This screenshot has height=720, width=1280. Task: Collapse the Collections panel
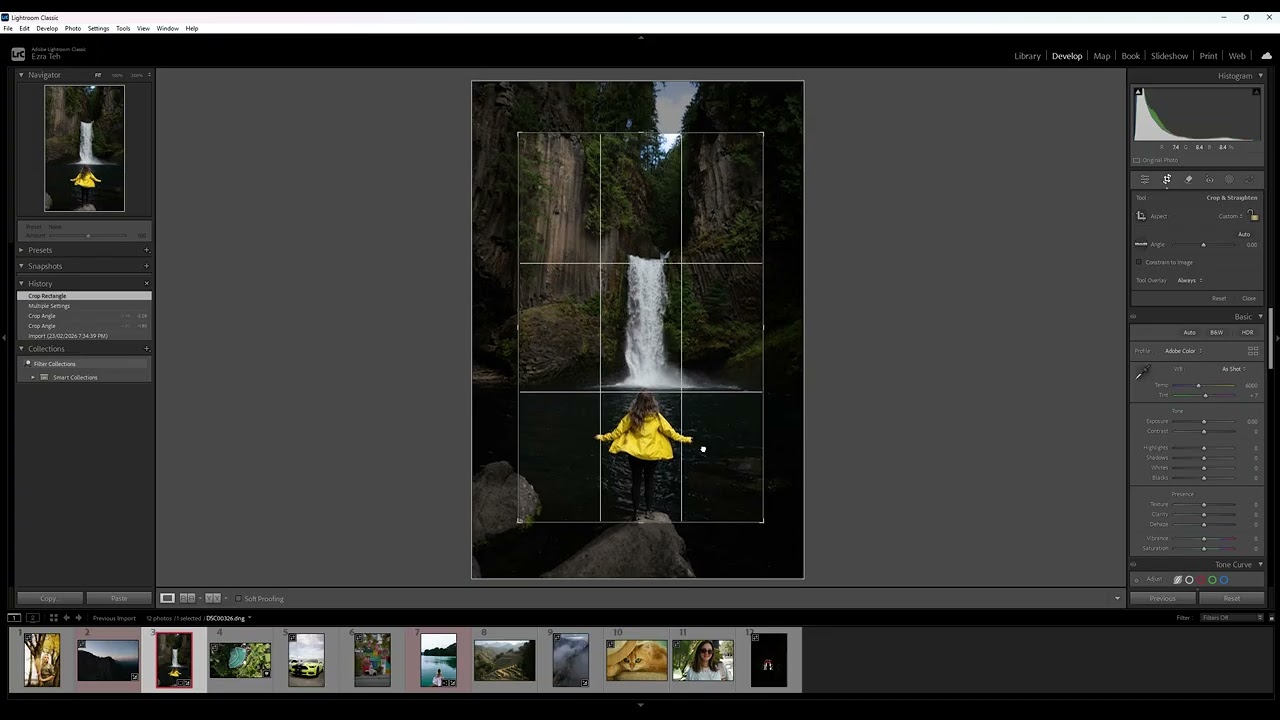21,349
